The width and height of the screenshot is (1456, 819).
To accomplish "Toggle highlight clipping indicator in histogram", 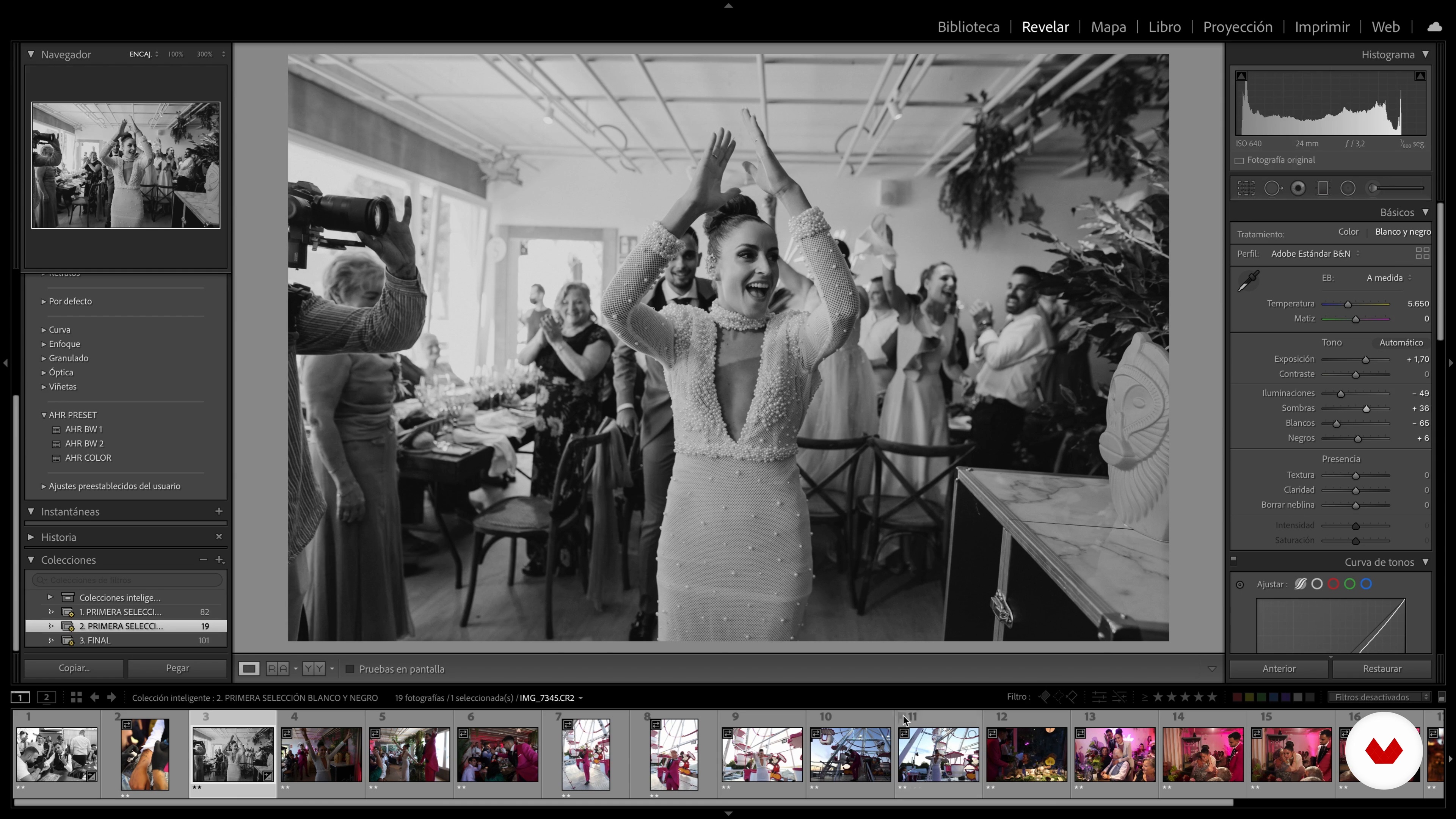I will click(1420, 76).
